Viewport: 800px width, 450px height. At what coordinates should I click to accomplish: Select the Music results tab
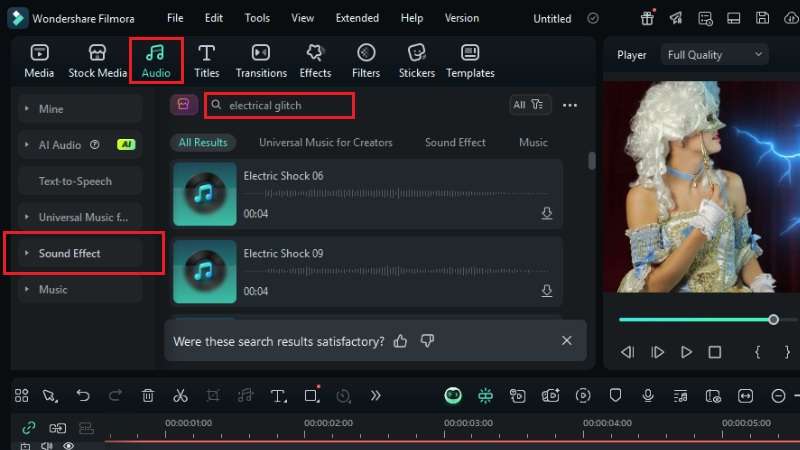(x=533, y=142)
